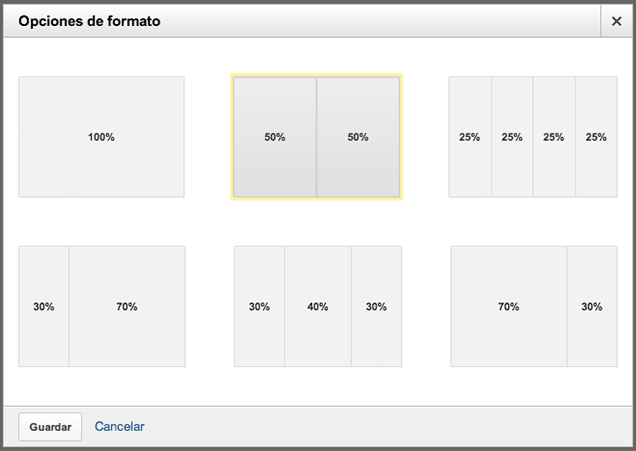Click right 50% column of highlighted layout

(x=358, y=137)
